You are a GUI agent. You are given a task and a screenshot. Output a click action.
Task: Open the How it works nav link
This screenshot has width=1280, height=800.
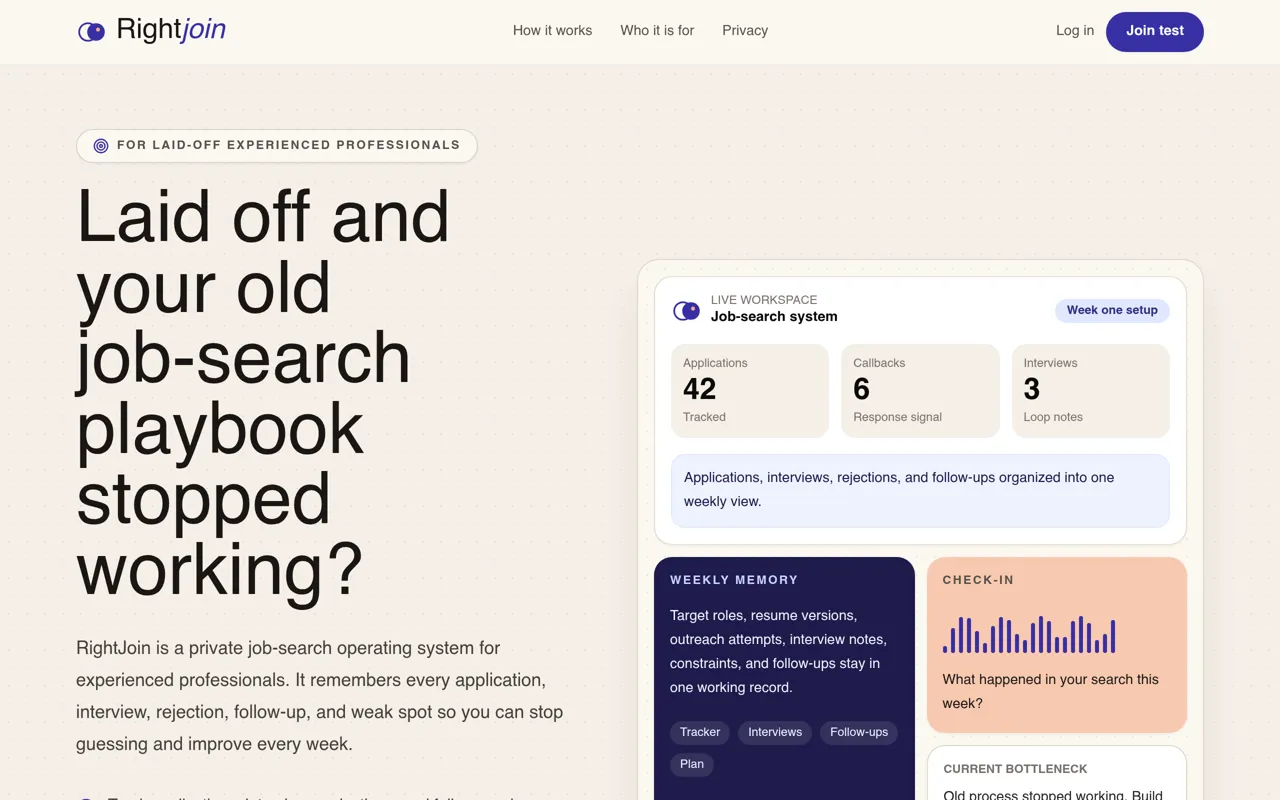pos(552,31)
